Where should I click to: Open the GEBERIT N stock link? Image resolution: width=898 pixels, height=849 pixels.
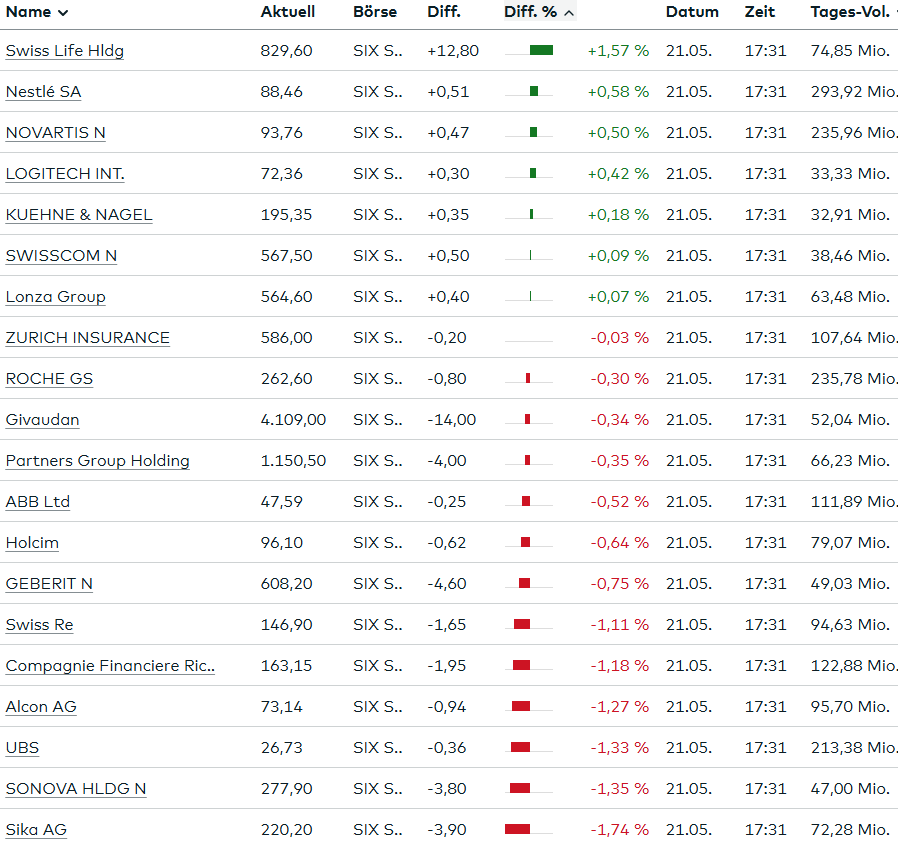(x=49, y=584)
